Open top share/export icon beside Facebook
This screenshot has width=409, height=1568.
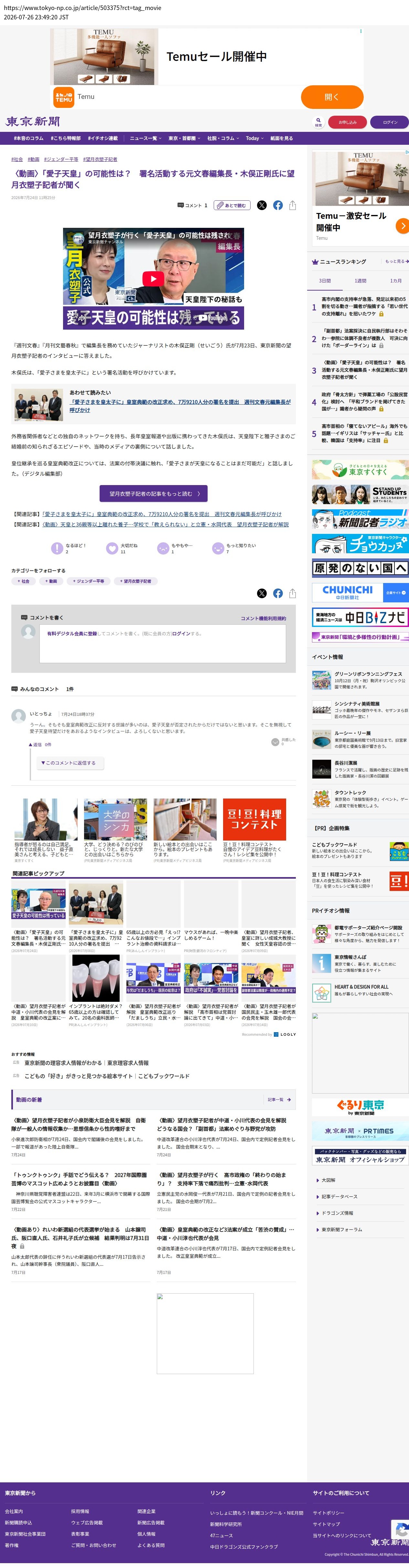(292, 205)
